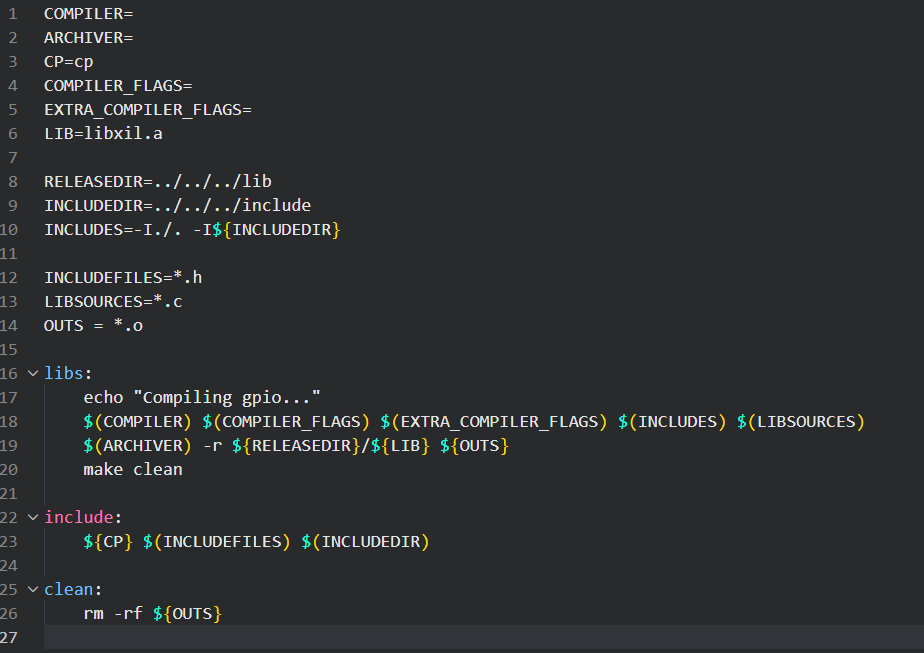The height and width of the screenshot is (653, 924).
Task: Collapse the include target fold chevron
Action: pos(33,518)
